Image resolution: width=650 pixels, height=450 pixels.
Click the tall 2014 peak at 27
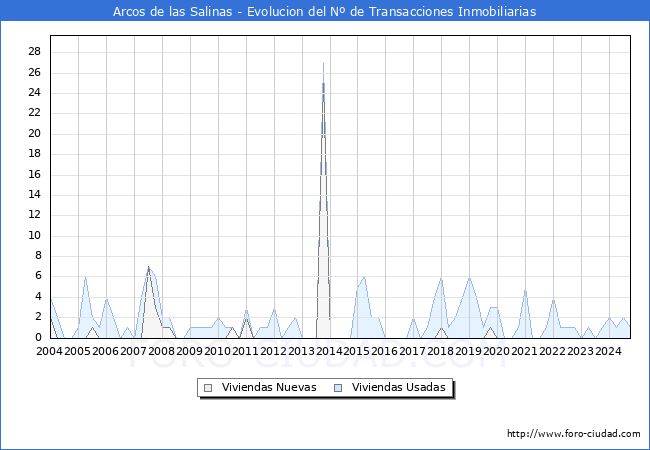tap(323, 64)
